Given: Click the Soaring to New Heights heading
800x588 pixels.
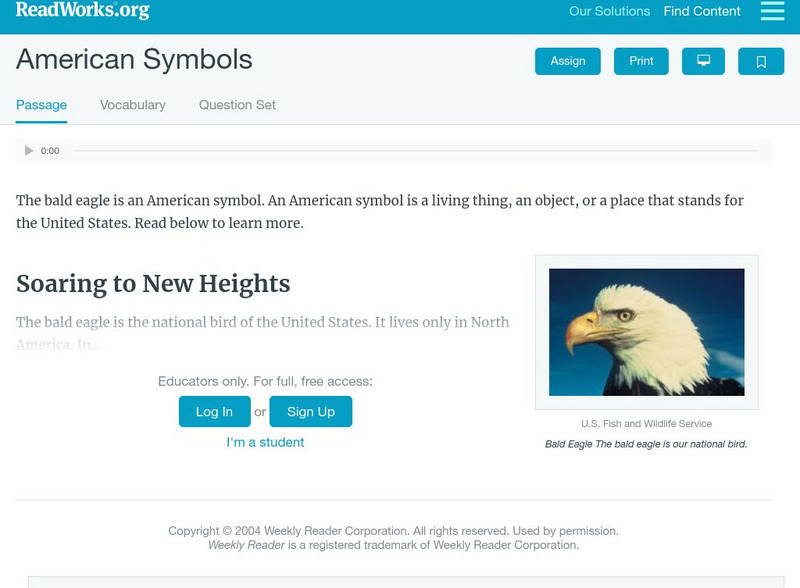Looking at the screenshot, I should pyautogui.click(x=153, y=284).
